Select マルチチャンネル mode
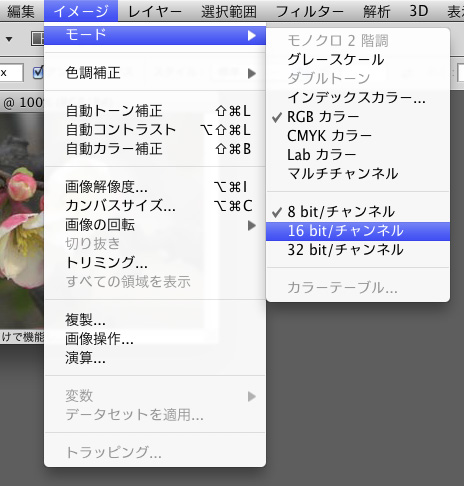 (358, 174)
